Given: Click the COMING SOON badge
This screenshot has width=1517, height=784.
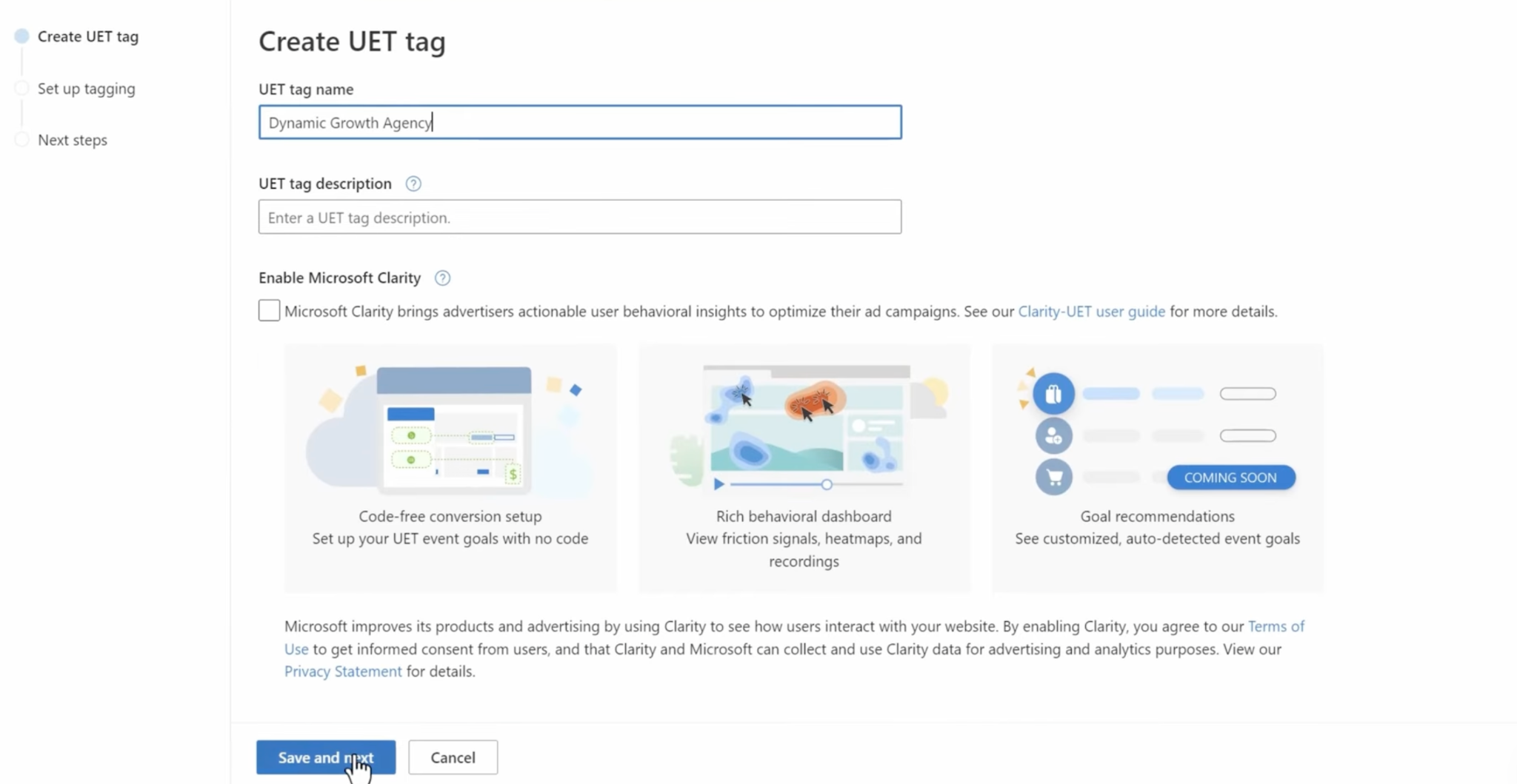Looking at the screenshot, I should 1230,478.
